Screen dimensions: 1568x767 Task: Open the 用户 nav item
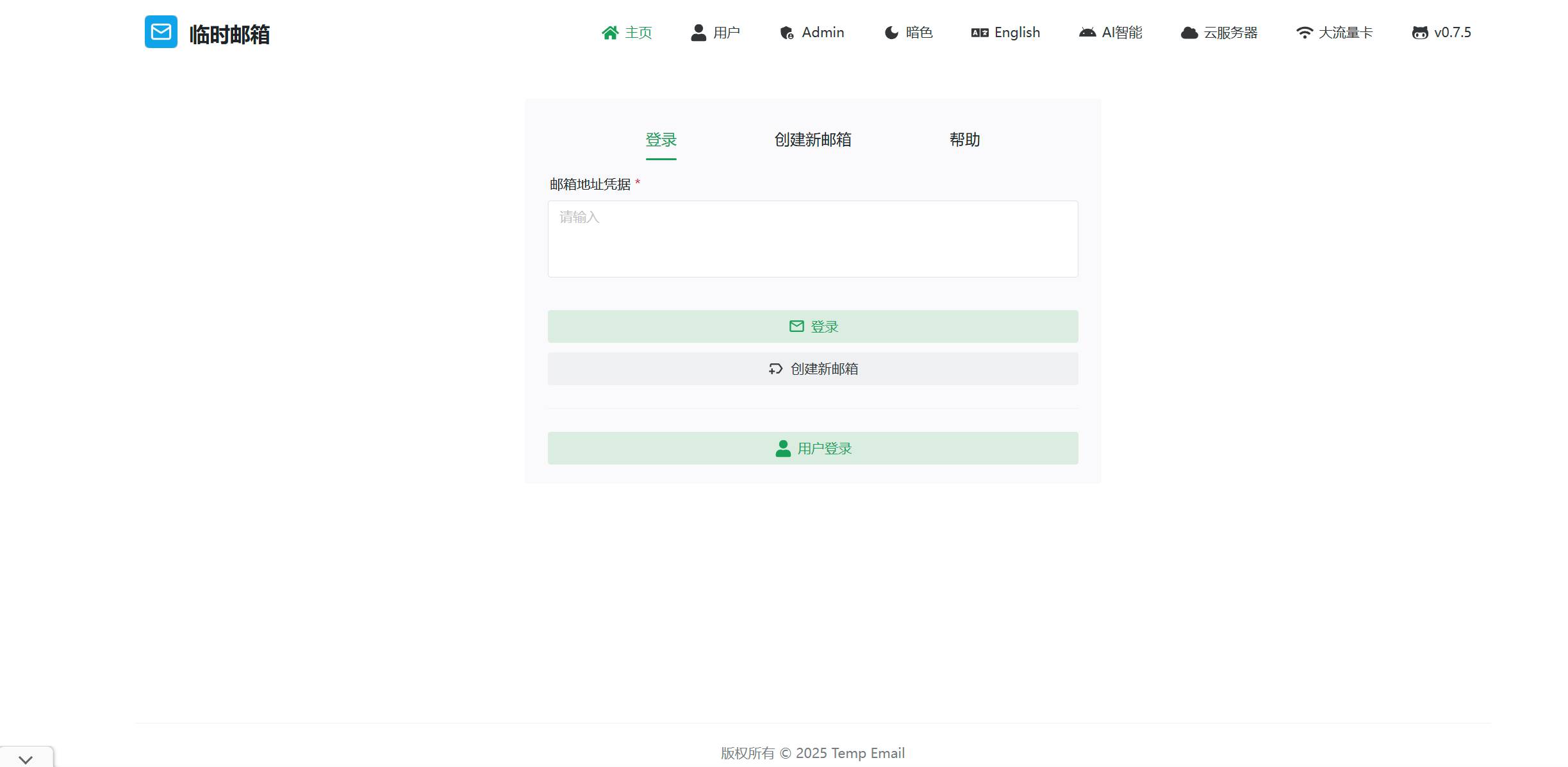point(715,33)
